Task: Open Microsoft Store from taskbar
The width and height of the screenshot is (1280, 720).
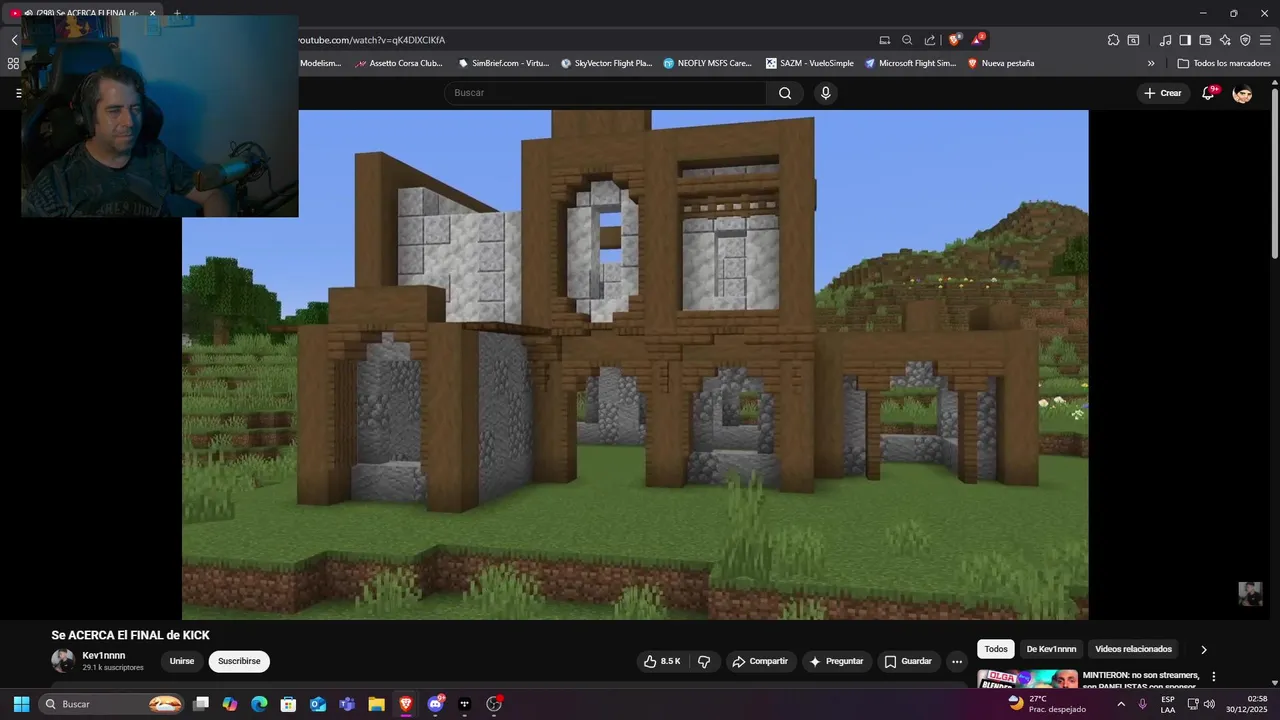Action: 288,704
